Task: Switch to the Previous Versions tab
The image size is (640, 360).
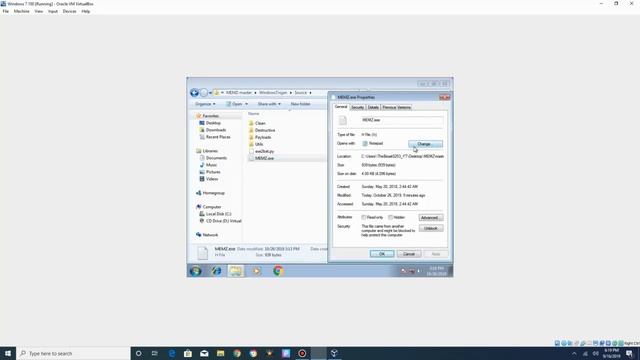Action: (397, 107)
